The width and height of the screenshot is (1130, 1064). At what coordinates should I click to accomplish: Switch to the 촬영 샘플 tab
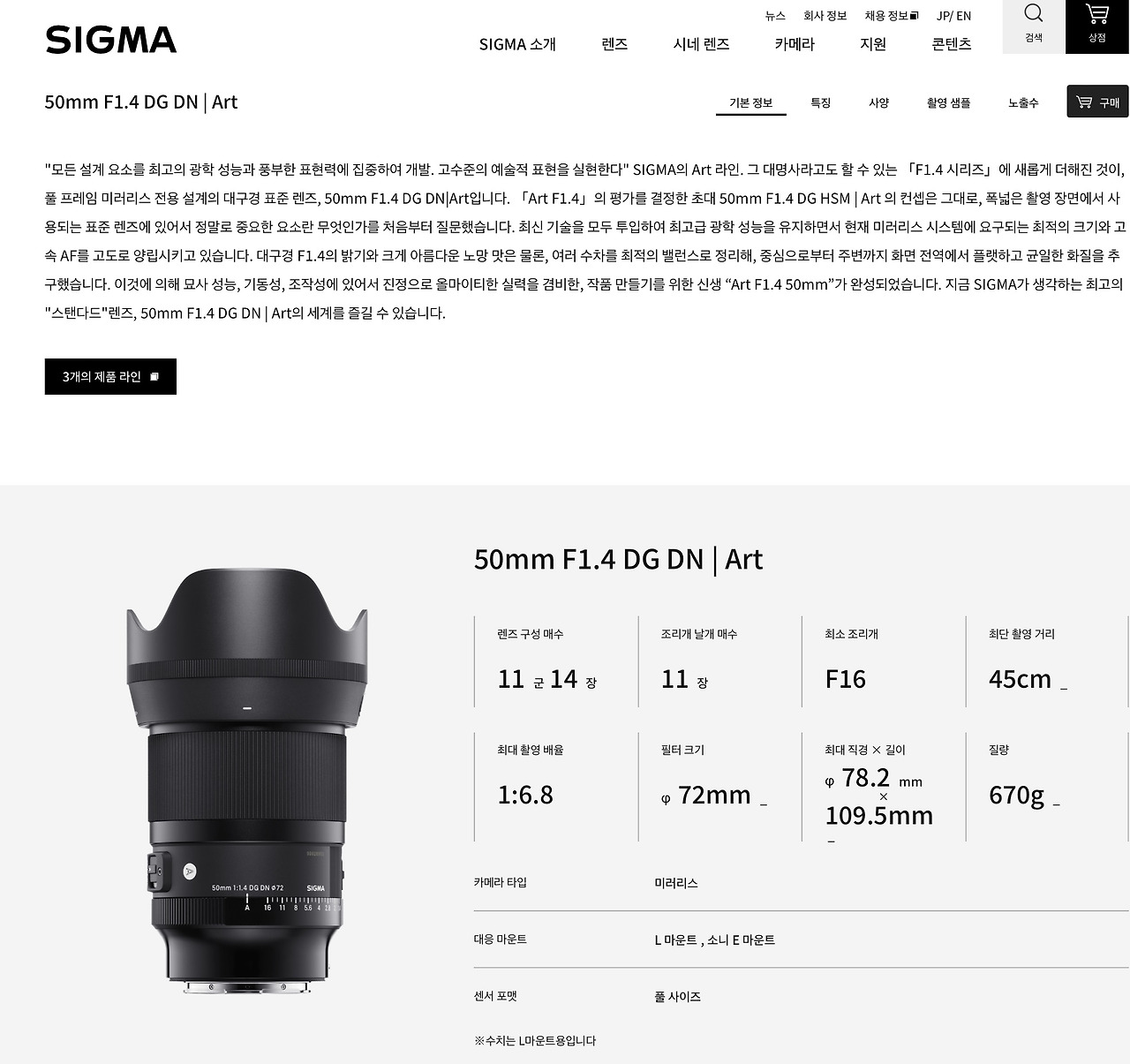tap(948, 102)
